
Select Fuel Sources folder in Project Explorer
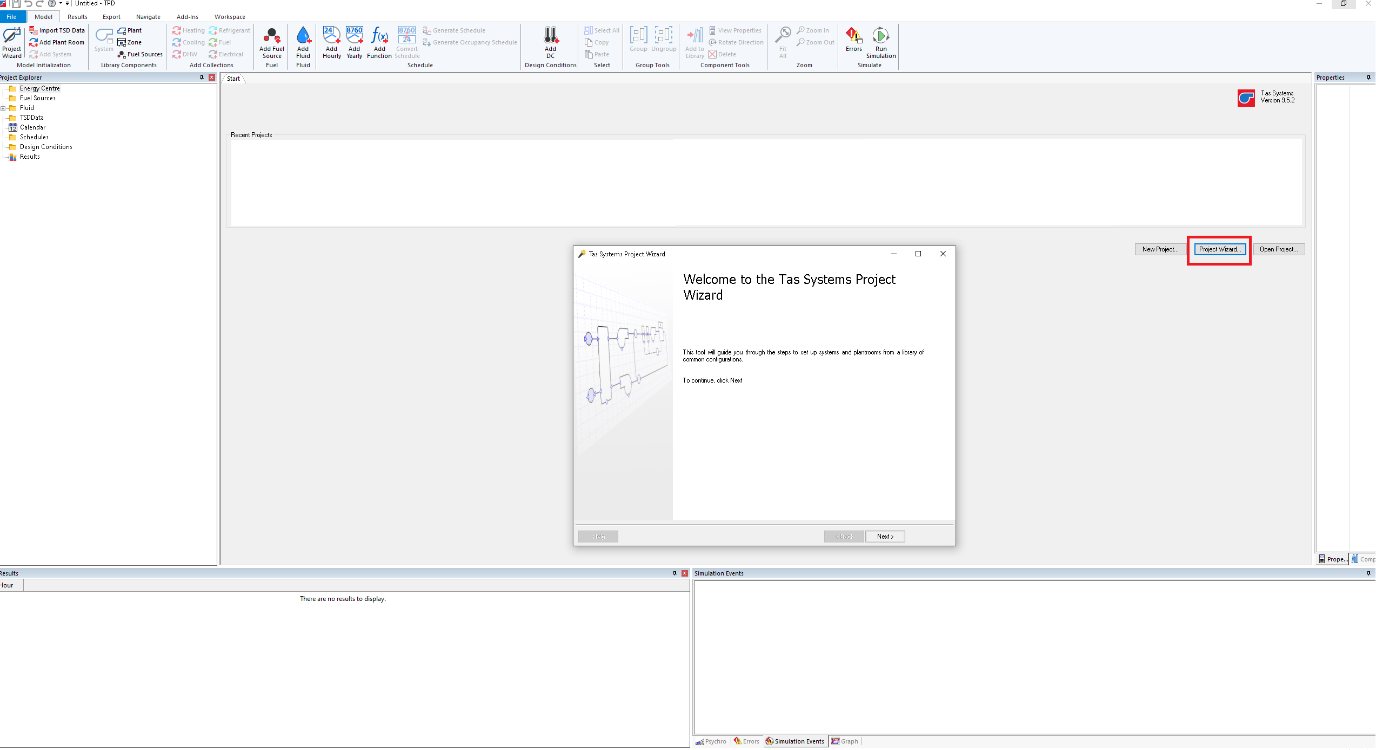coord(37,98)
